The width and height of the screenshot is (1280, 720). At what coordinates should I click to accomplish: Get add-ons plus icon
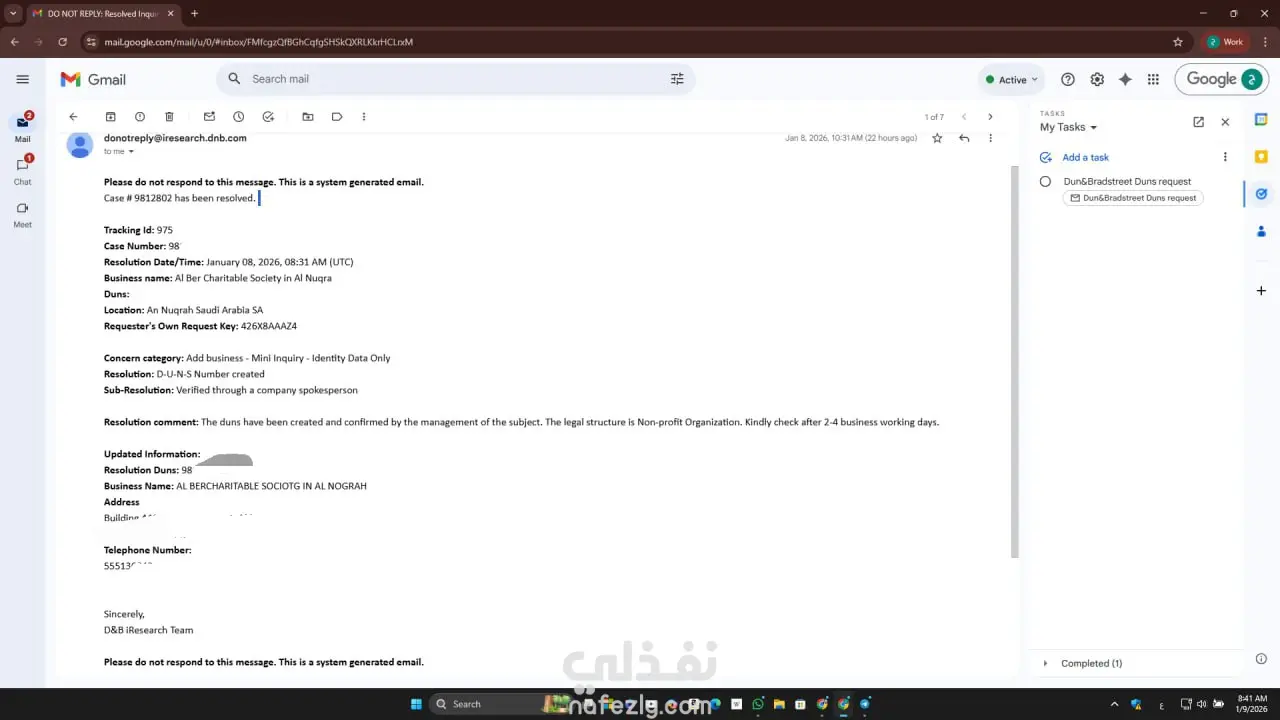(1261, 291)
